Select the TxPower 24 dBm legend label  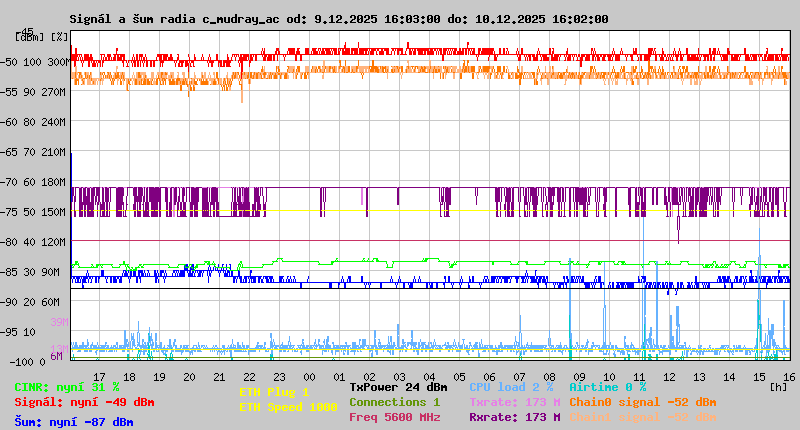point(398,387)
